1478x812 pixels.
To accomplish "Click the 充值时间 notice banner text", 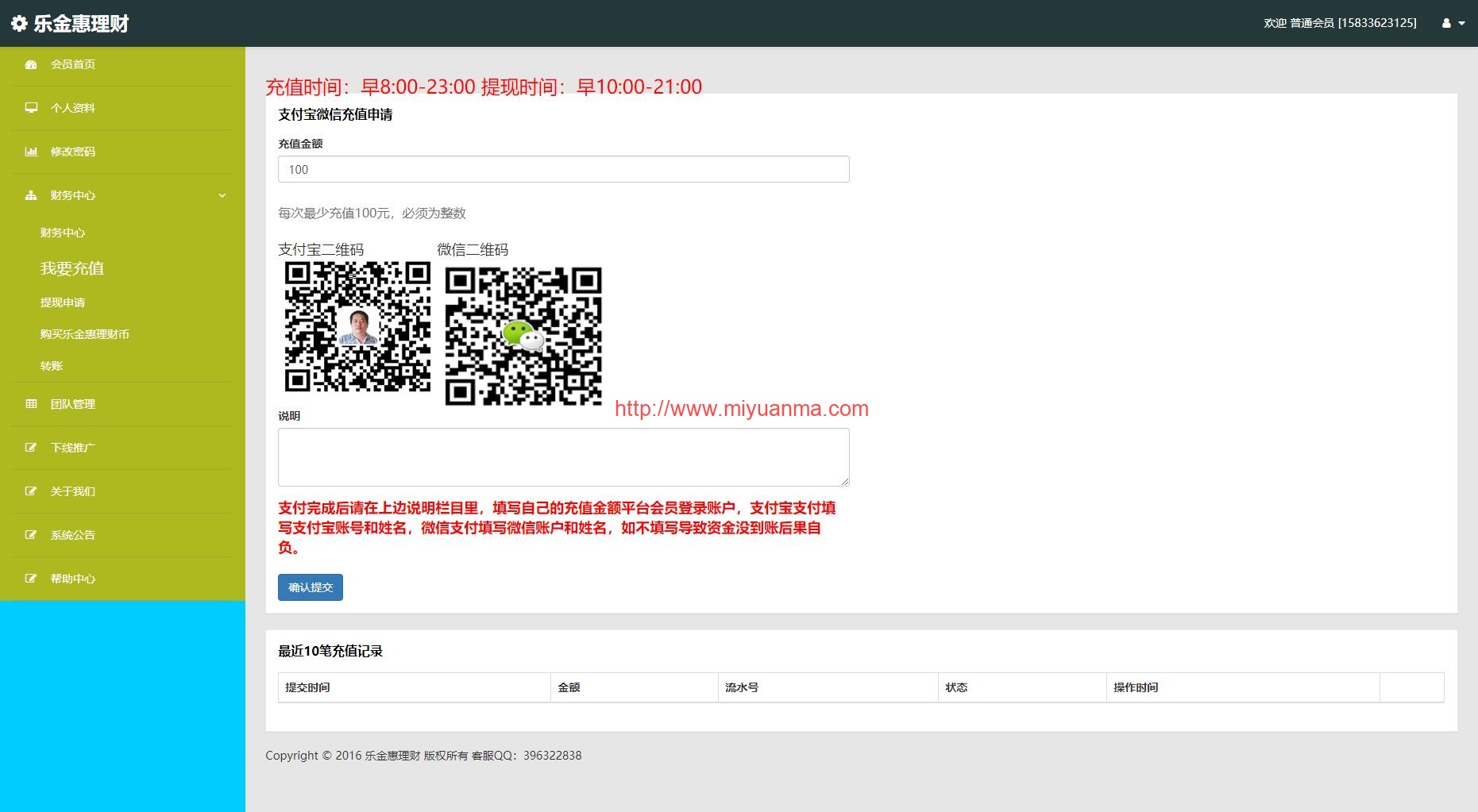I will point(484,87).
